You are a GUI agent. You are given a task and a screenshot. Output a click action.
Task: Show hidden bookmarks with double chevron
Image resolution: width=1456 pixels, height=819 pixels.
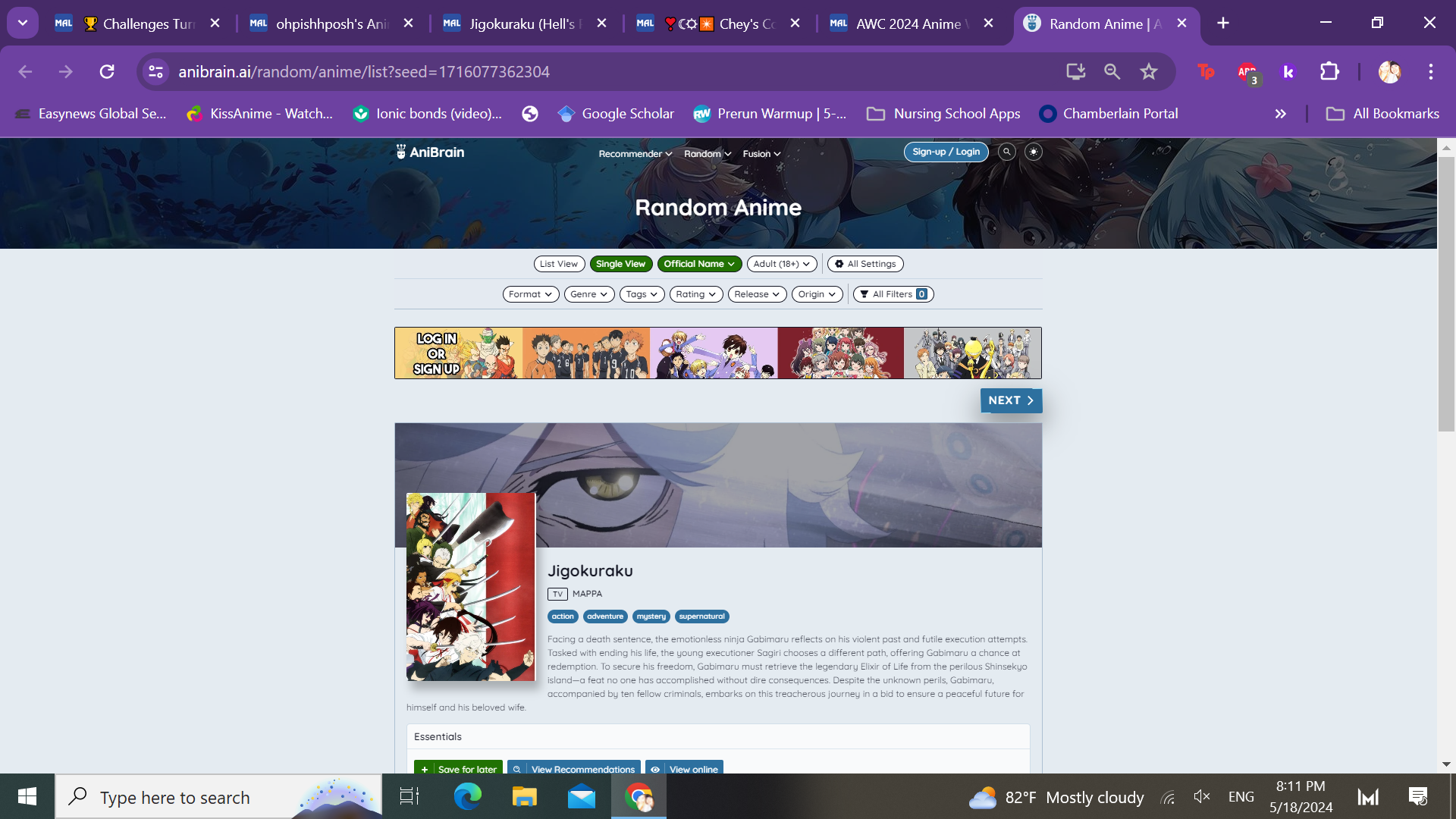pyautogui.click(x=1281, y=114)
